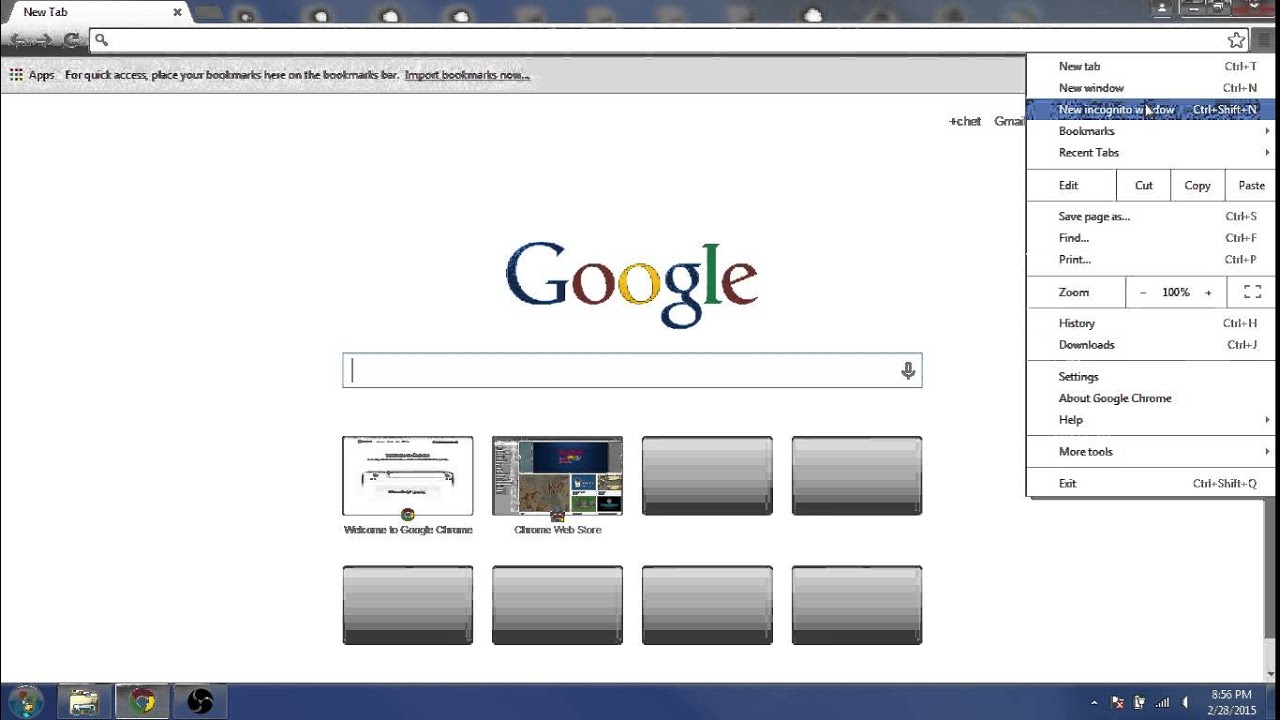Choose Exit from the Chrome menu

click(1152, 484)
